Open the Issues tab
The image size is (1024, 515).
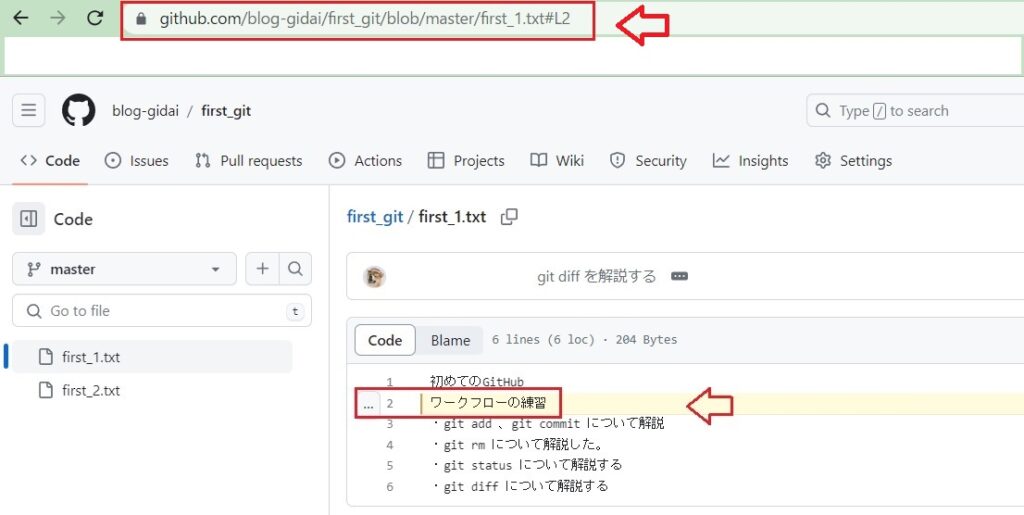(137, 161)
